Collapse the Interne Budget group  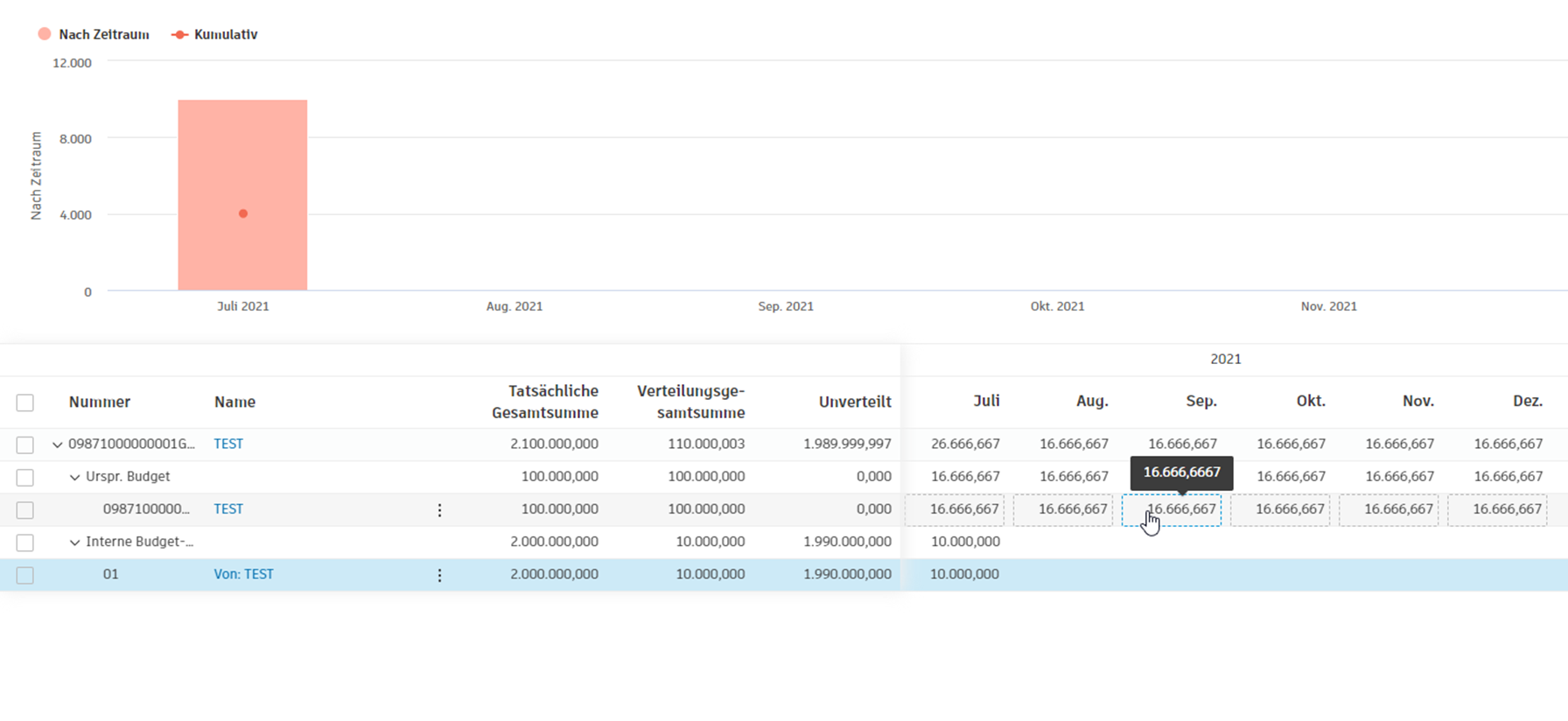[x=74, y=542]
